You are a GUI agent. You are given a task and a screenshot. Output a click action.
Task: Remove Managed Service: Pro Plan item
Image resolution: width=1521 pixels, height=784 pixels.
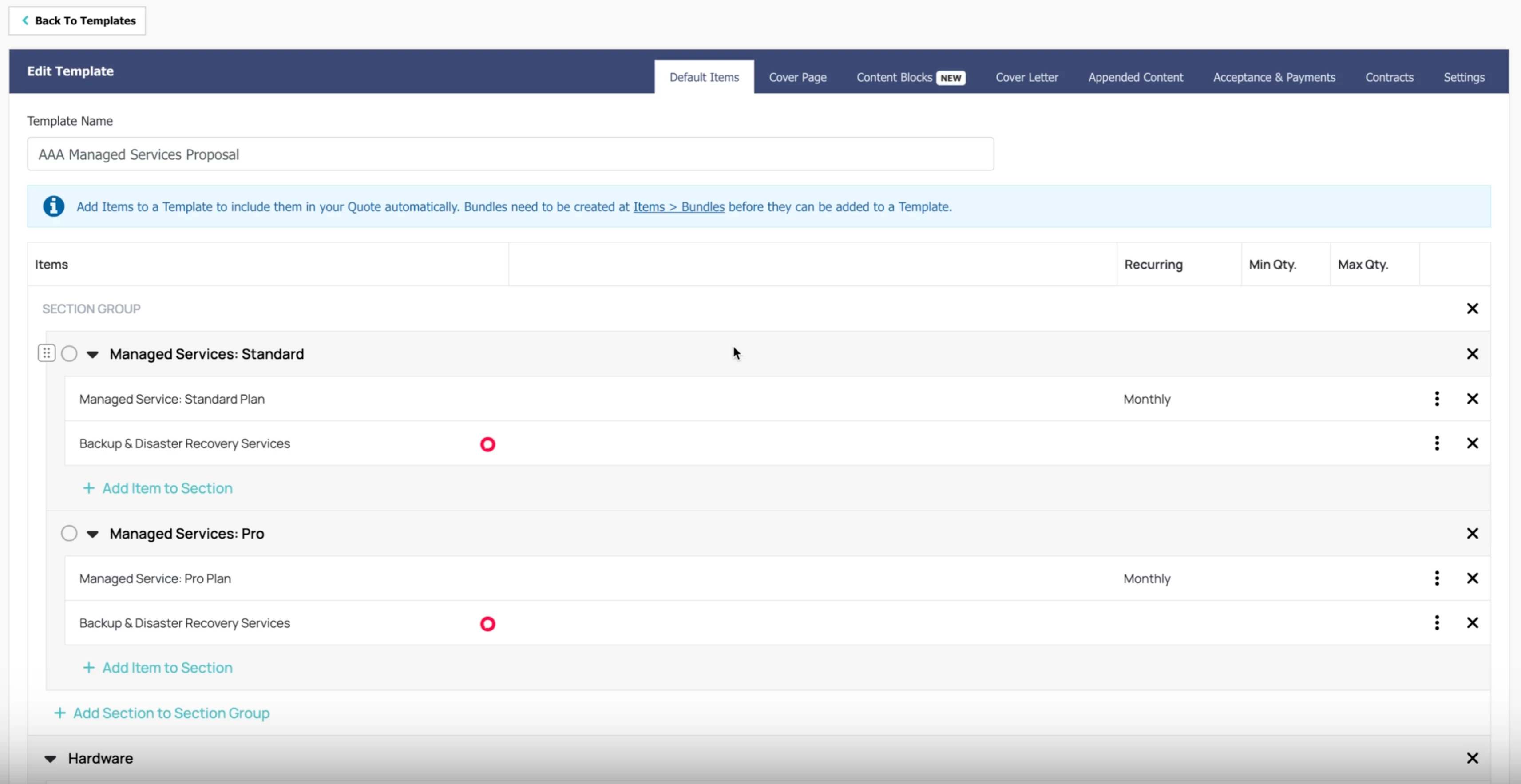coord(1472,578)
